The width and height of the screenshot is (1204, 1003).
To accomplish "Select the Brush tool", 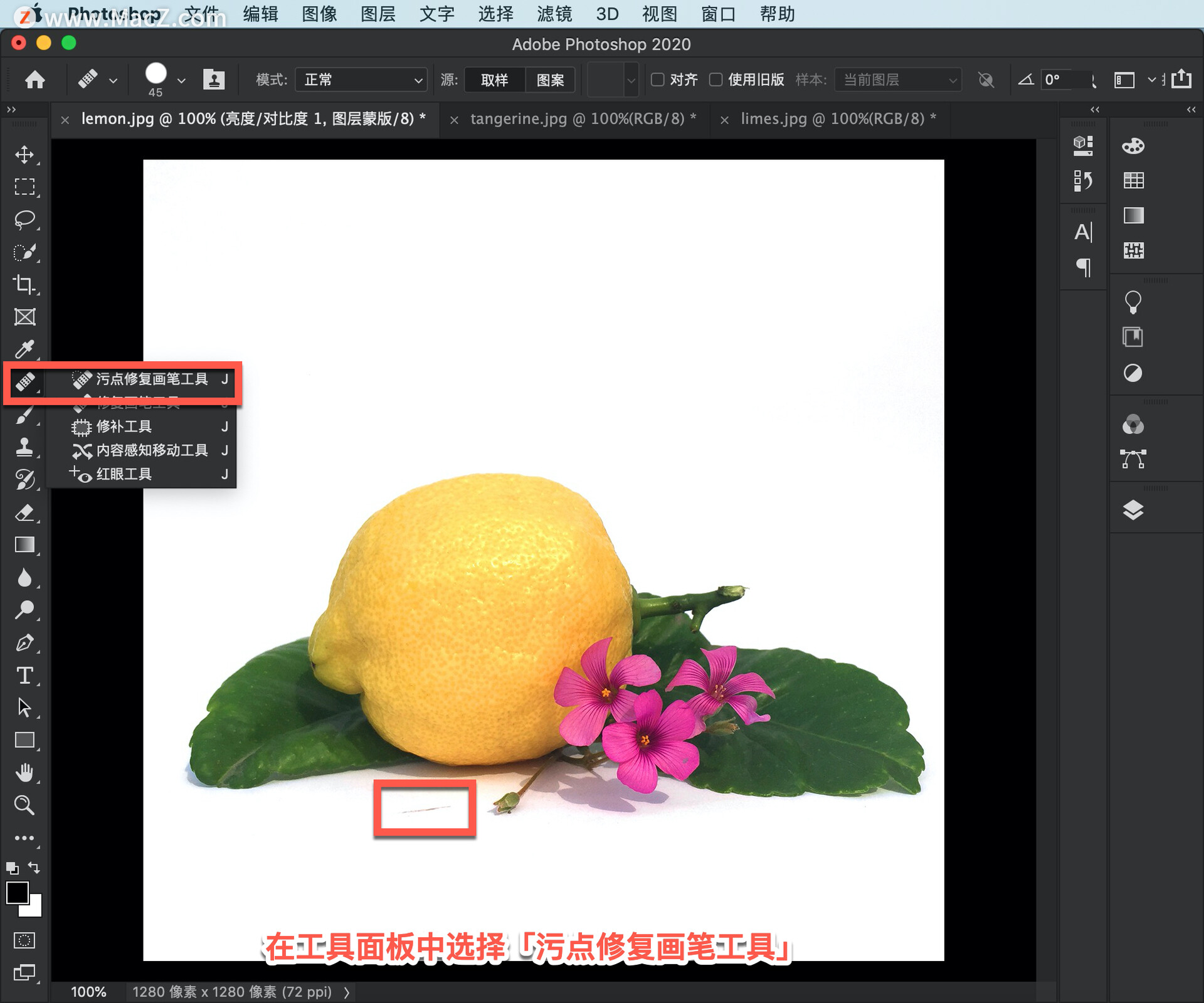I will (25, 415).
